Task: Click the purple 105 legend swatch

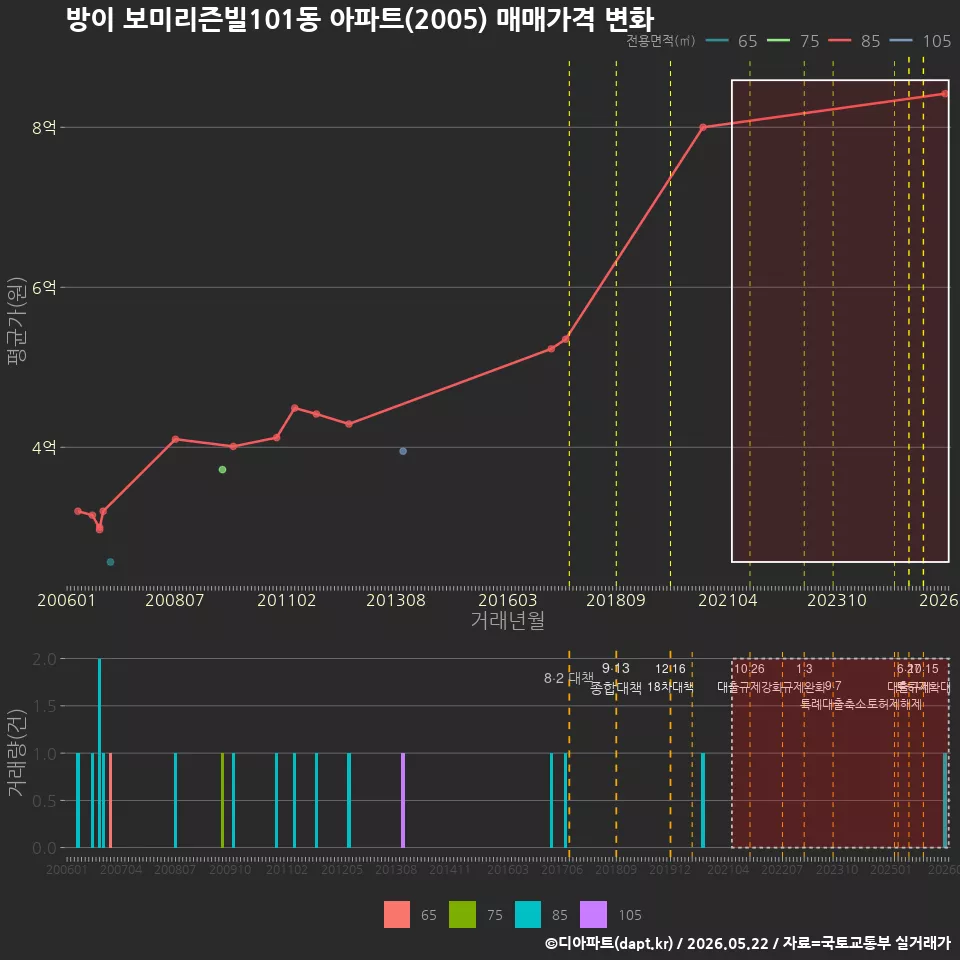Action: click(x=593, y=914)
